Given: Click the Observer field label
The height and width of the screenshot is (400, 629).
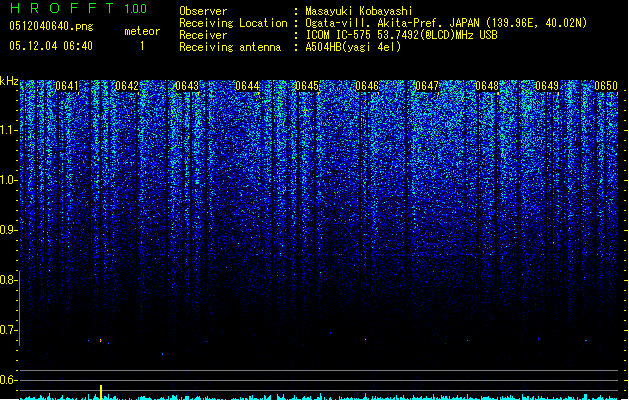Looking at the screenshot, I should pyautogui.click(x=203, y=11).
